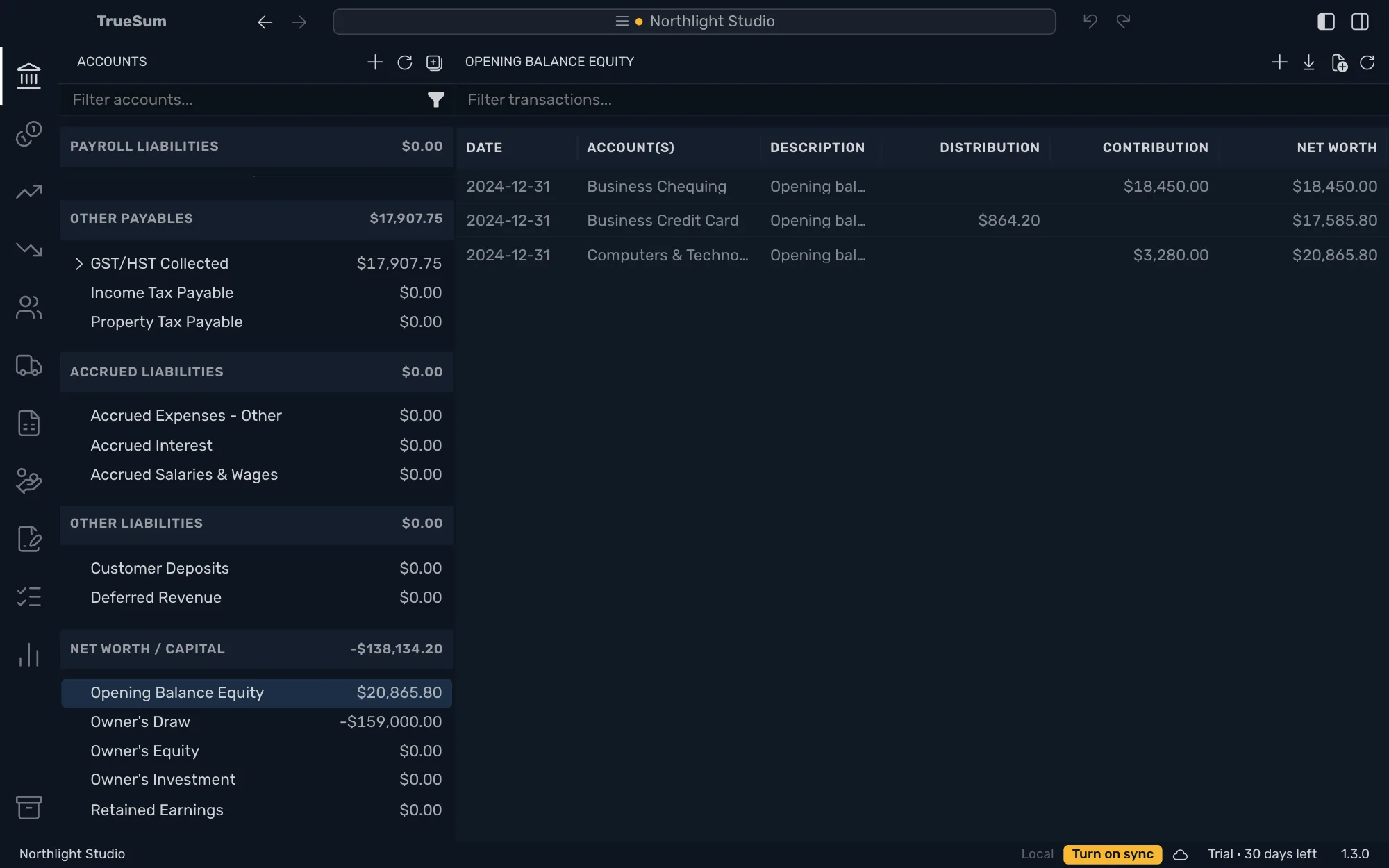The width and height of the screenshot is (1389, 868).
Task: Select the Deferred Revenue account
Action: (256, 598)
